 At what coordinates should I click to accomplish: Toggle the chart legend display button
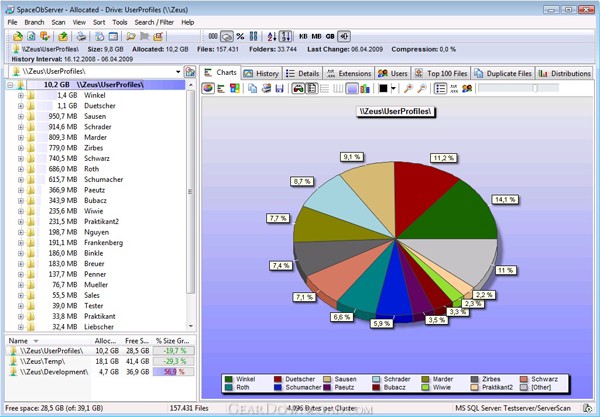coord(312,89)
